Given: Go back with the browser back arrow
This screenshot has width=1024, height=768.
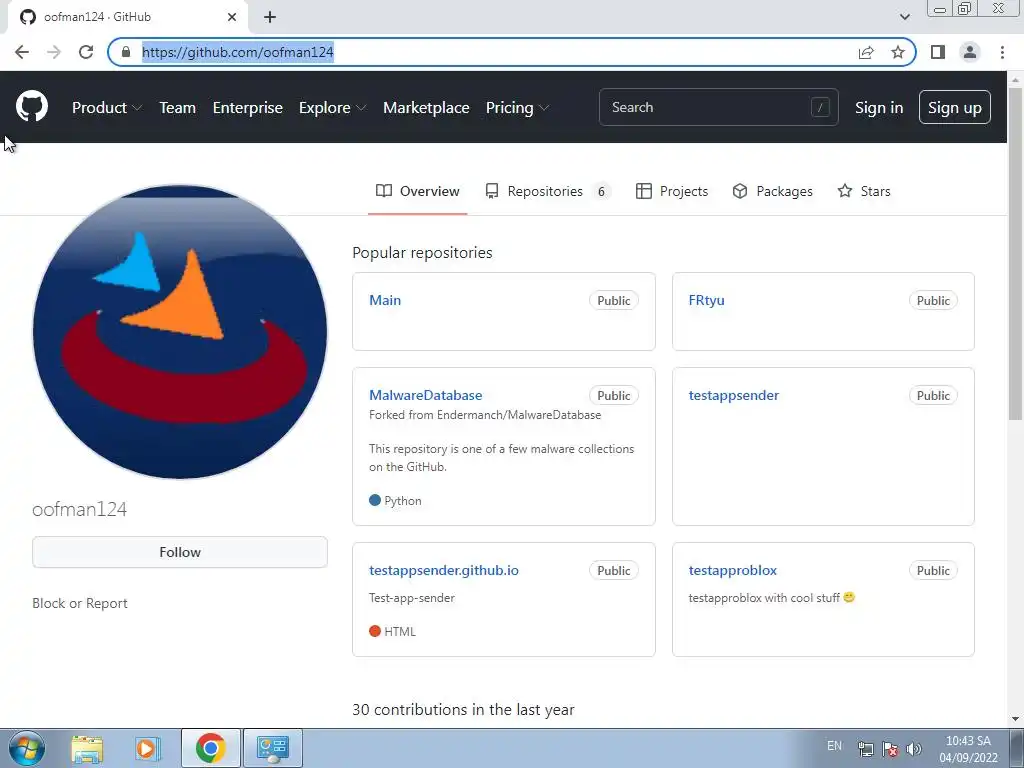Looking at the screenshot, I should [x=22, y=52].
